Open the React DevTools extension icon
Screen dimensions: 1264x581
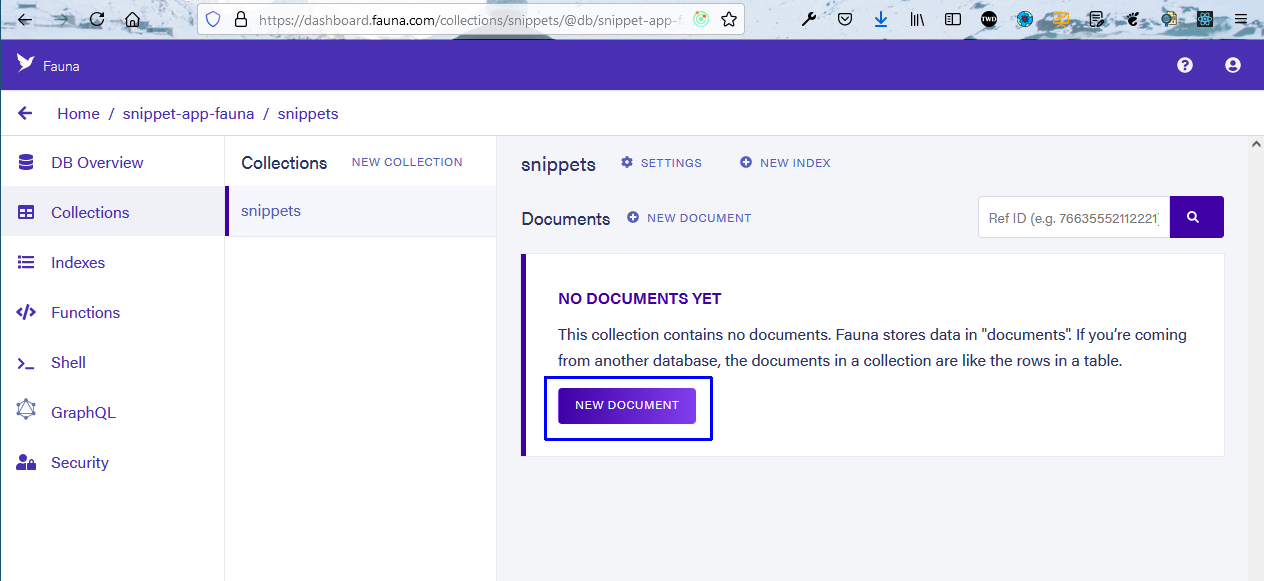[x=1205, y=19]
